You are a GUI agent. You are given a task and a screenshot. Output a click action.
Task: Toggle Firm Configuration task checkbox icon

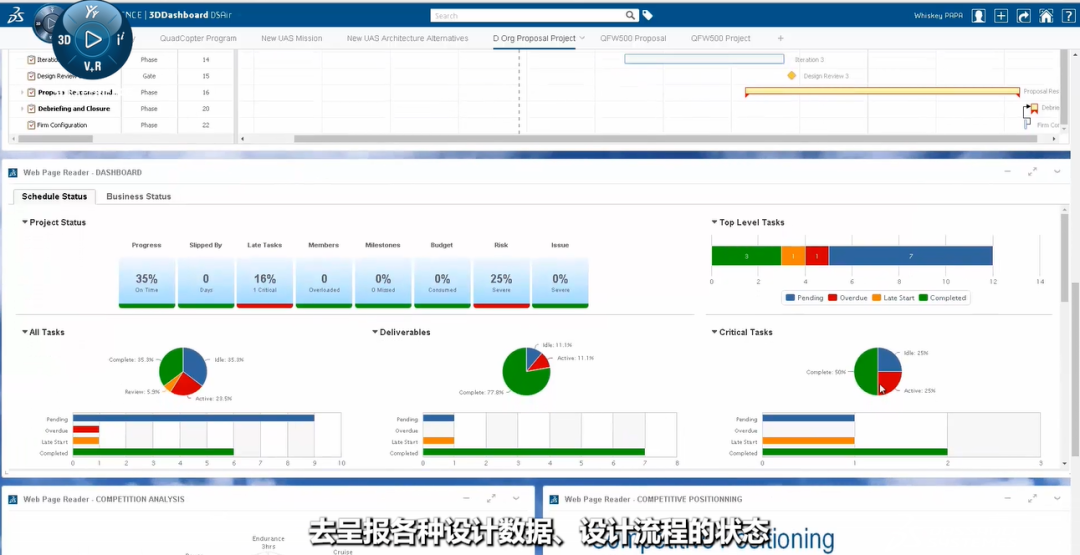click(31, 125)
